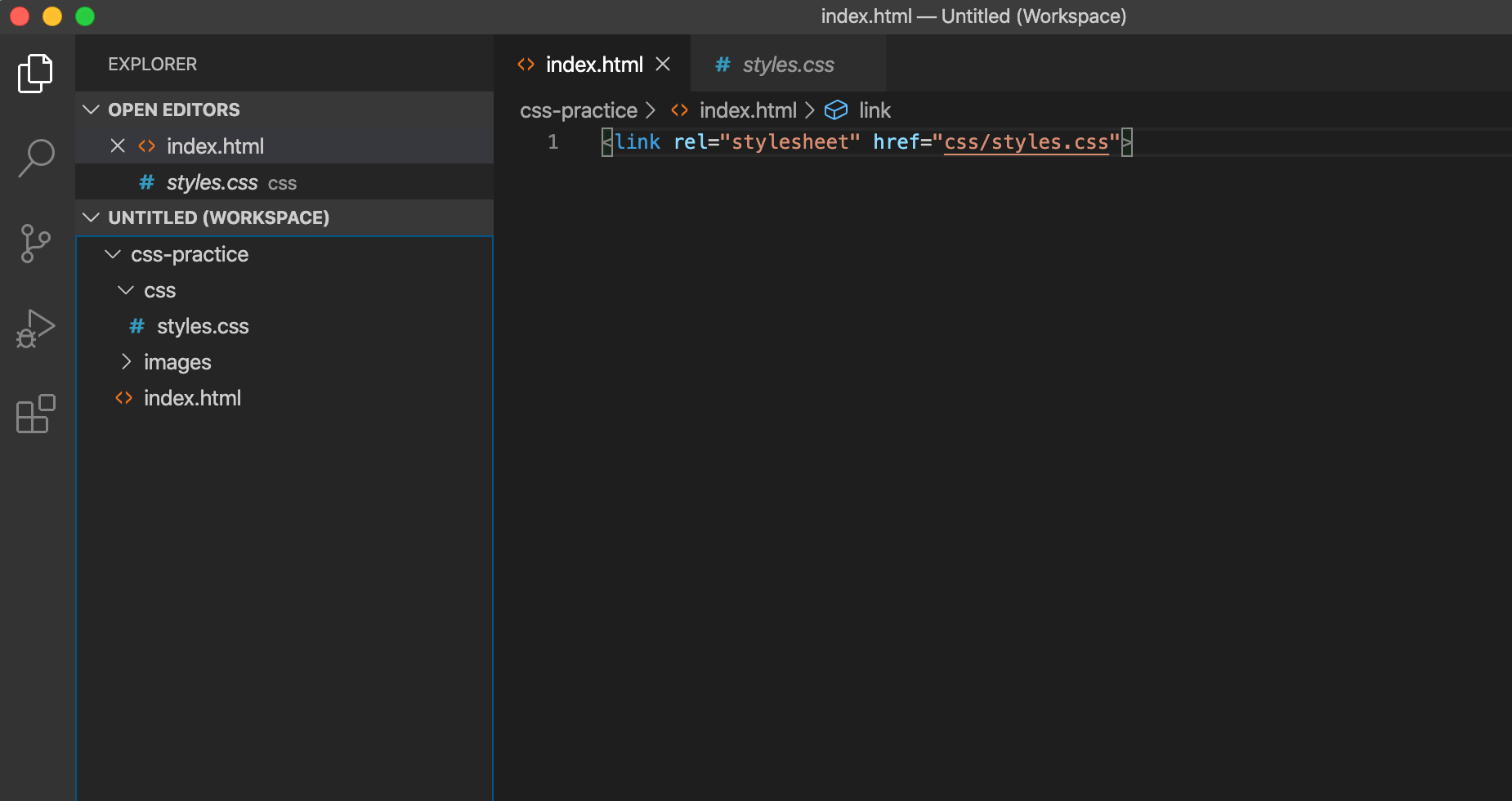
Task: Click the macOS green zoom window button
Action: (85, 16)
